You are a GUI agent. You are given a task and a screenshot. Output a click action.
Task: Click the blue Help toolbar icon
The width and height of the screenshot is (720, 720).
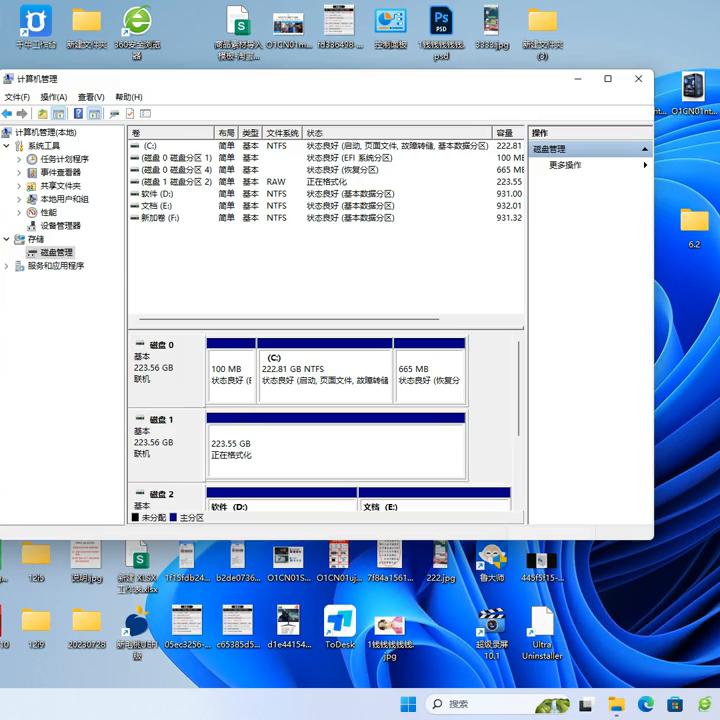tap(78, 114)
